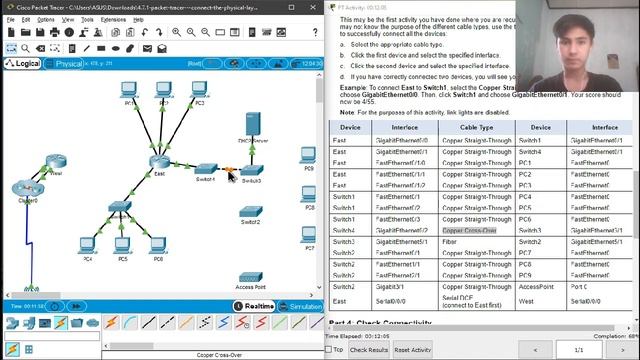Screen dimensions: 640x360
Task: Open the File menu
Action: [11, 20]
